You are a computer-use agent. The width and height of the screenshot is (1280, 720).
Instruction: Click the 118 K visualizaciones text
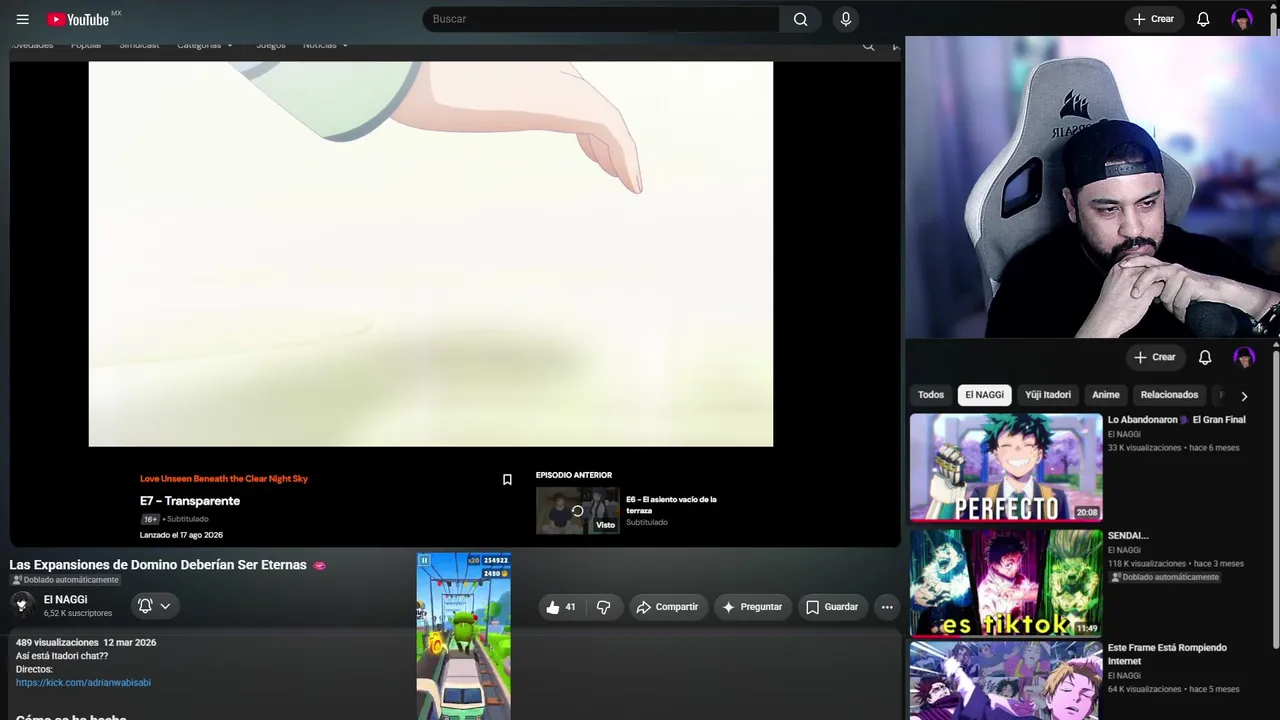(x=1147, y=564)
